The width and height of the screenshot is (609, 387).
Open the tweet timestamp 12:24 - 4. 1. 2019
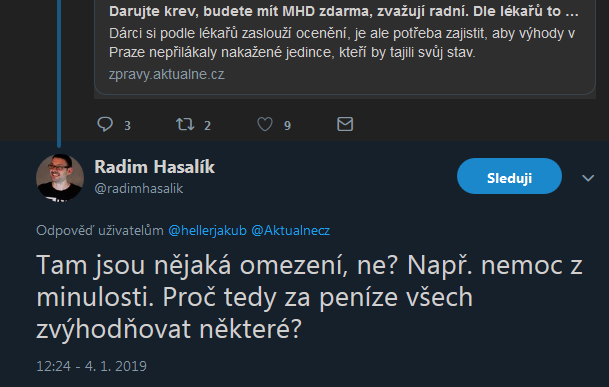tap(91, 366)
